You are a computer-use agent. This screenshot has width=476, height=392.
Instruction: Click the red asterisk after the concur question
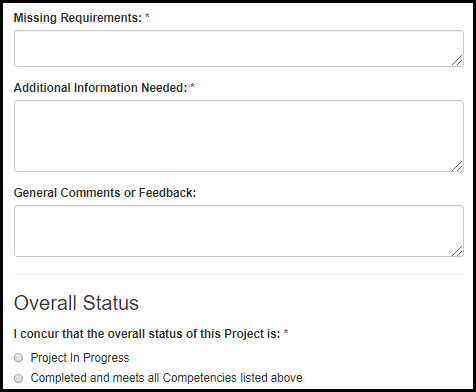(286, 333)
